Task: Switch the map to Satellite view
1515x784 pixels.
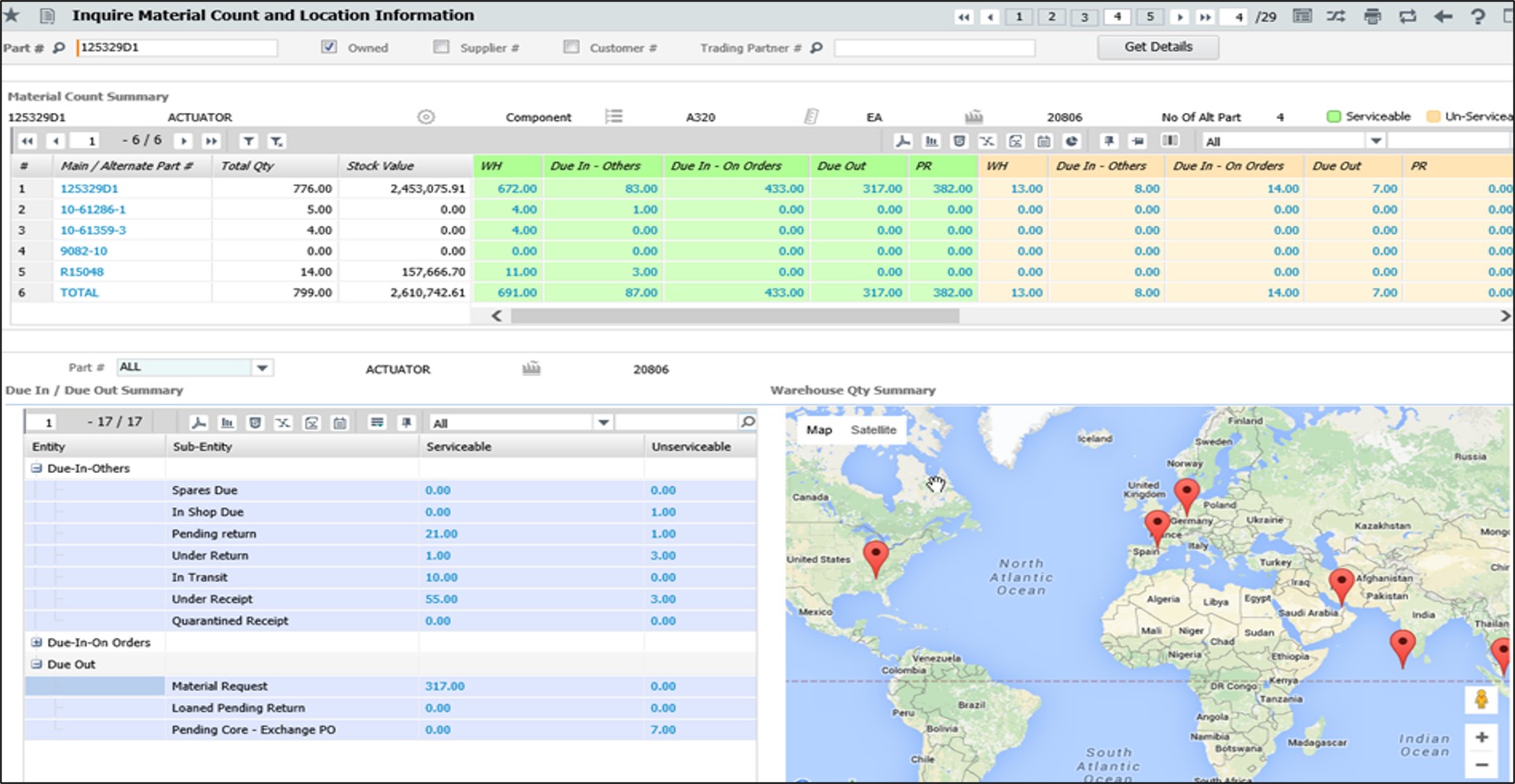Action: coord(874,430)
